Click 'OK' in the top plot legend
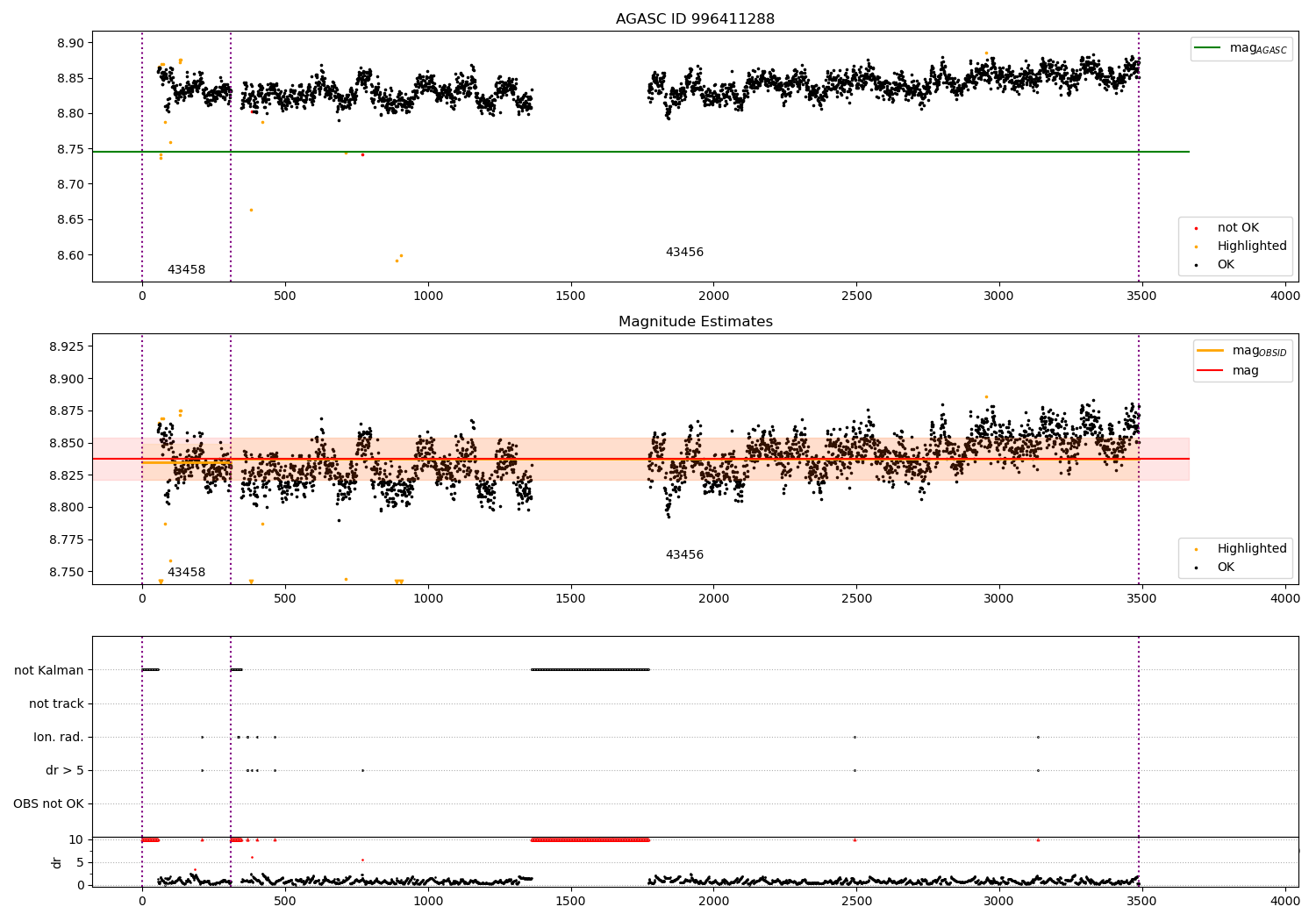This screenshot has width=1316, height=921. coord(1225,265)
